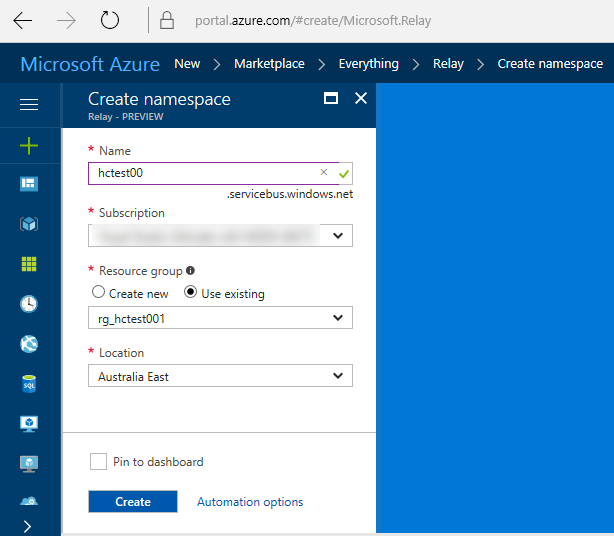Click the Create button
614x536 pixels.
[x=132, y=502]
